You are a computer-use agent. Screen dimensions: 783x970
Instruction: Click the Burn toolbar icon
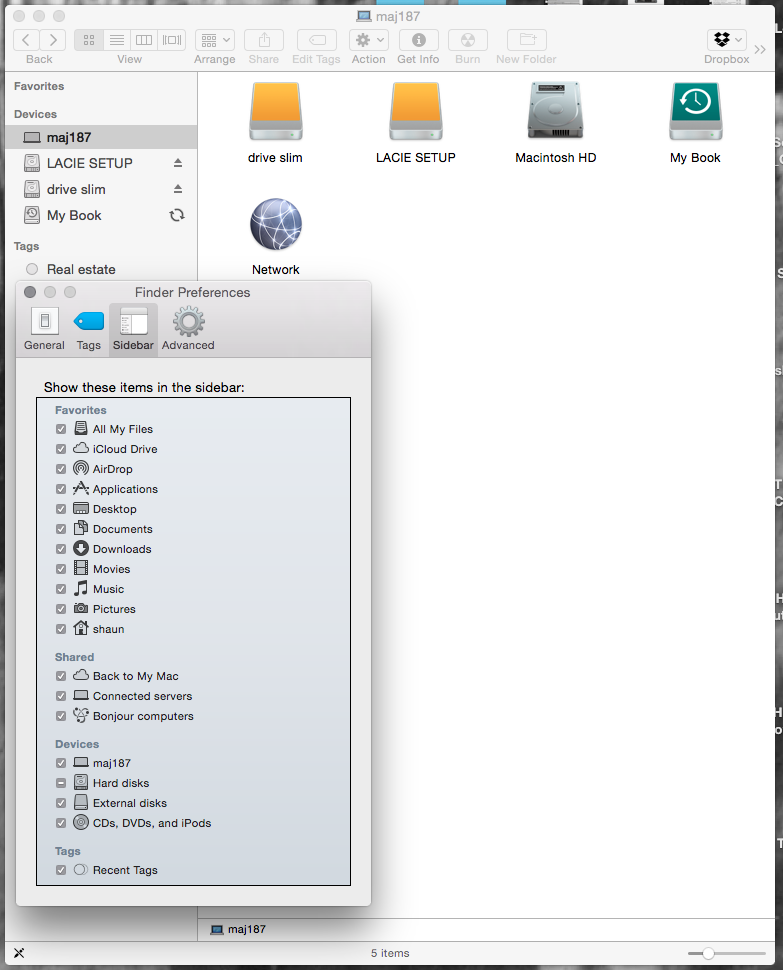click(x=468, y=40)
